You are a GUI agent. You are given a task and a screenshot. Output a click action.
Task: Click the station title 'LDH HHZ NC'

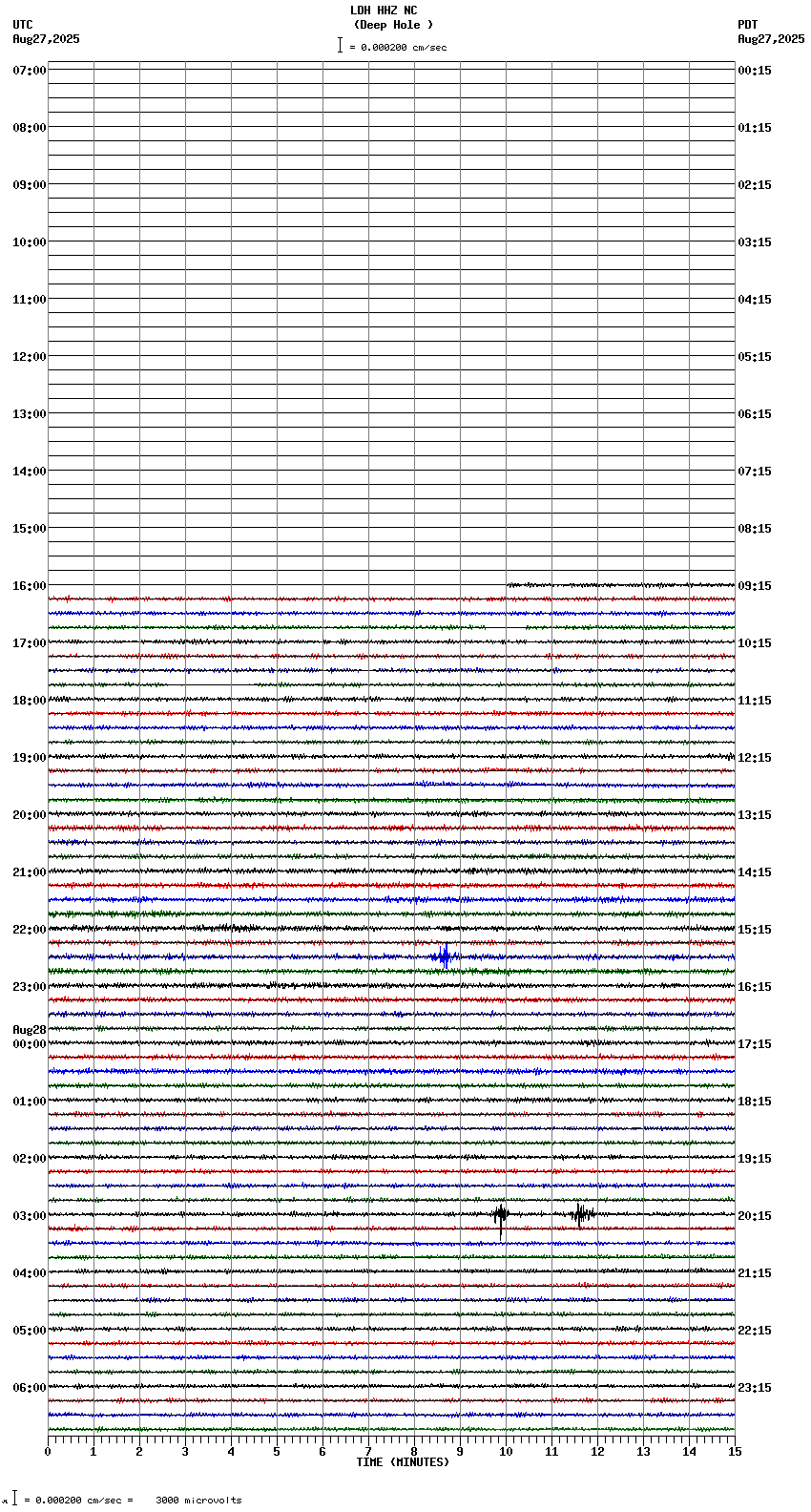[x=384, y=10]
